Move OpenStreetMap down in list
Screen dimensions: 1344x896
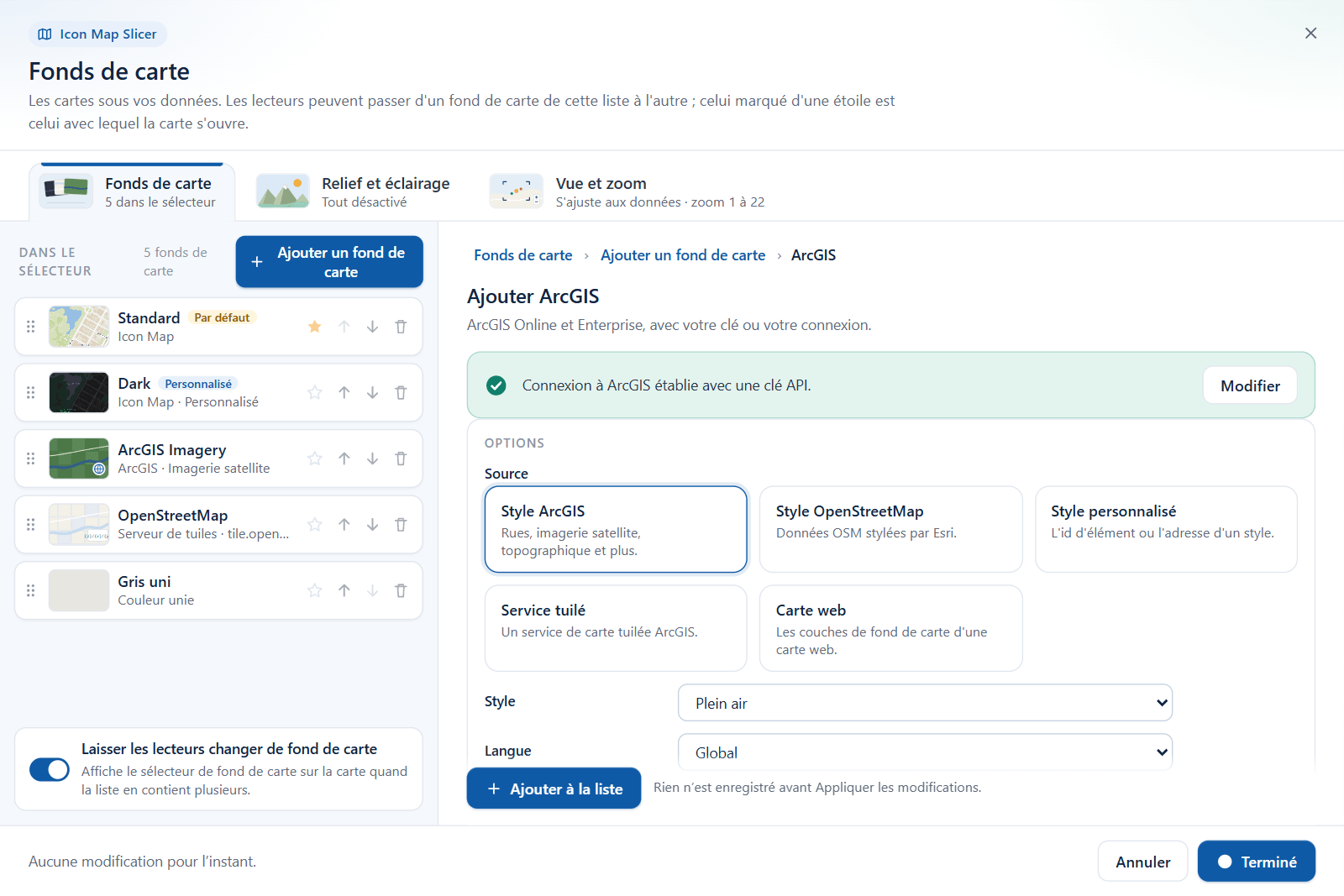click(372, 524)
